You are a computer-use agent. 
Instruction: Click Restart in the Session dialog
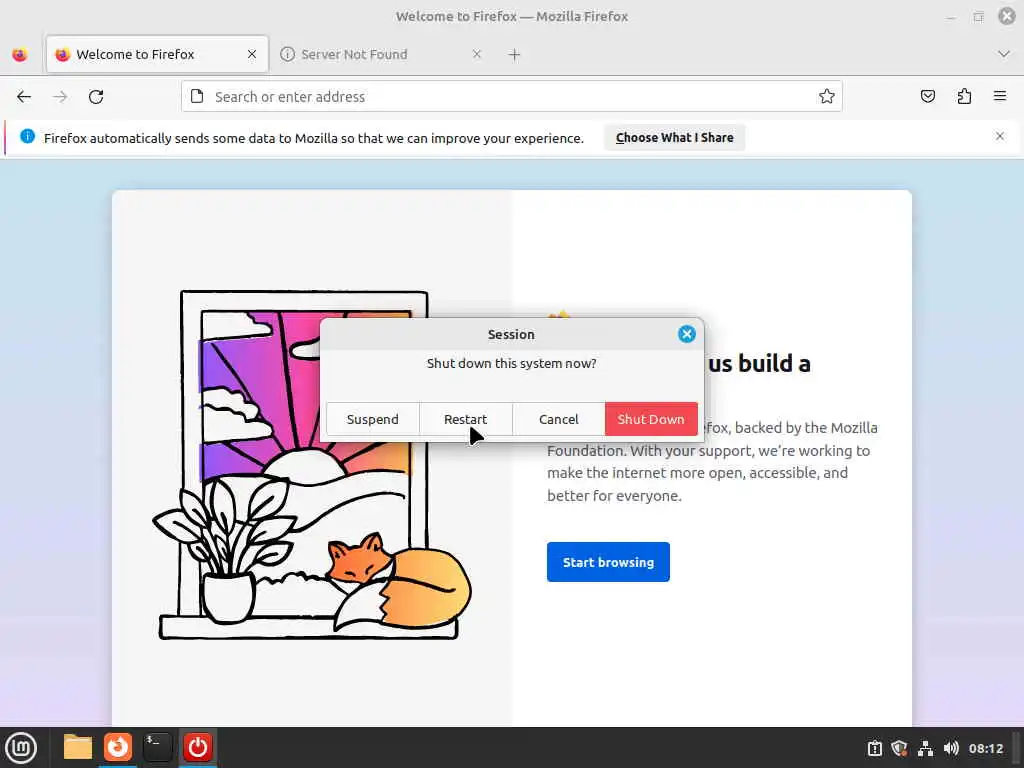pyautogui.click(x=466, y=419)
